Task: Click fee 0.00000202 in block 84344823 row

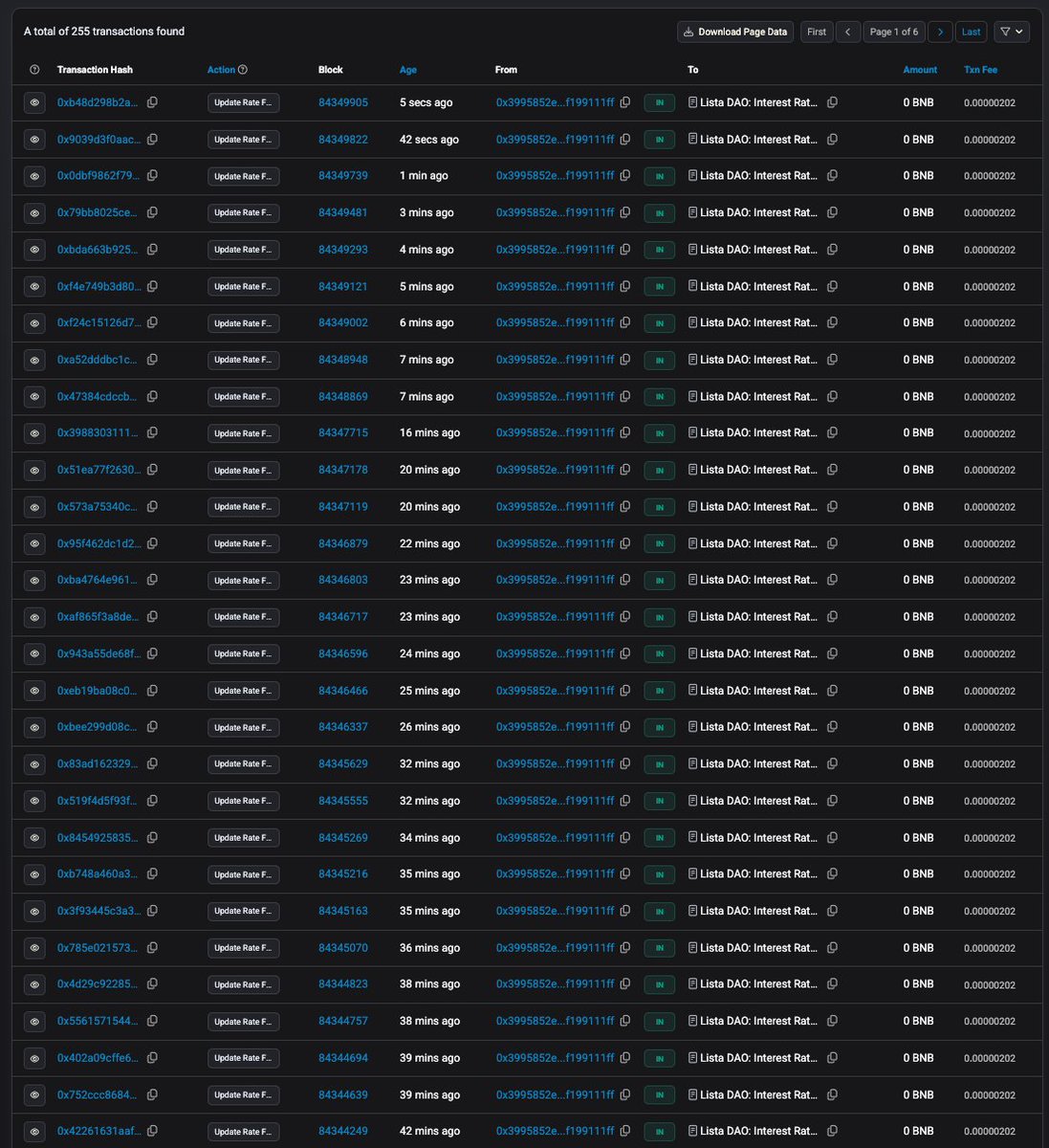Action: 990,984
